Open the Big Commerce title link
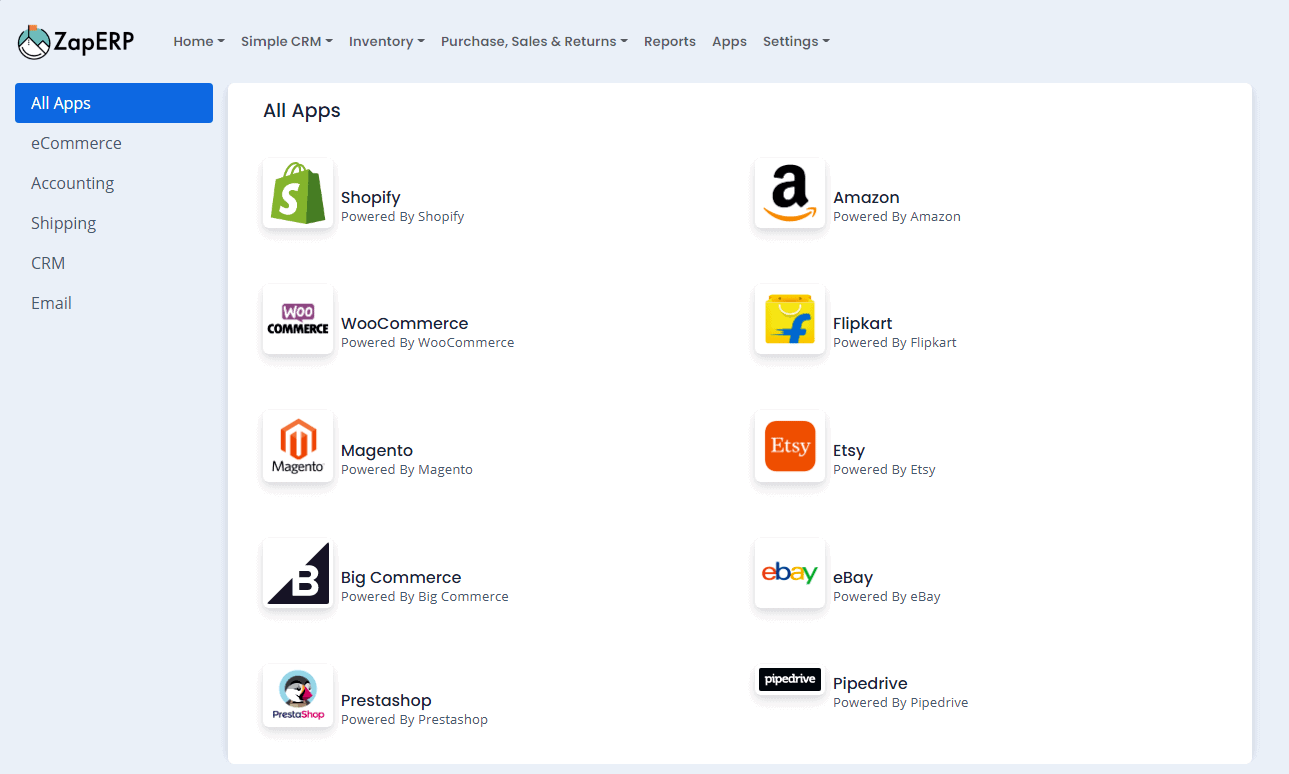The image size is (1289, 774). [x=401, y=578]
